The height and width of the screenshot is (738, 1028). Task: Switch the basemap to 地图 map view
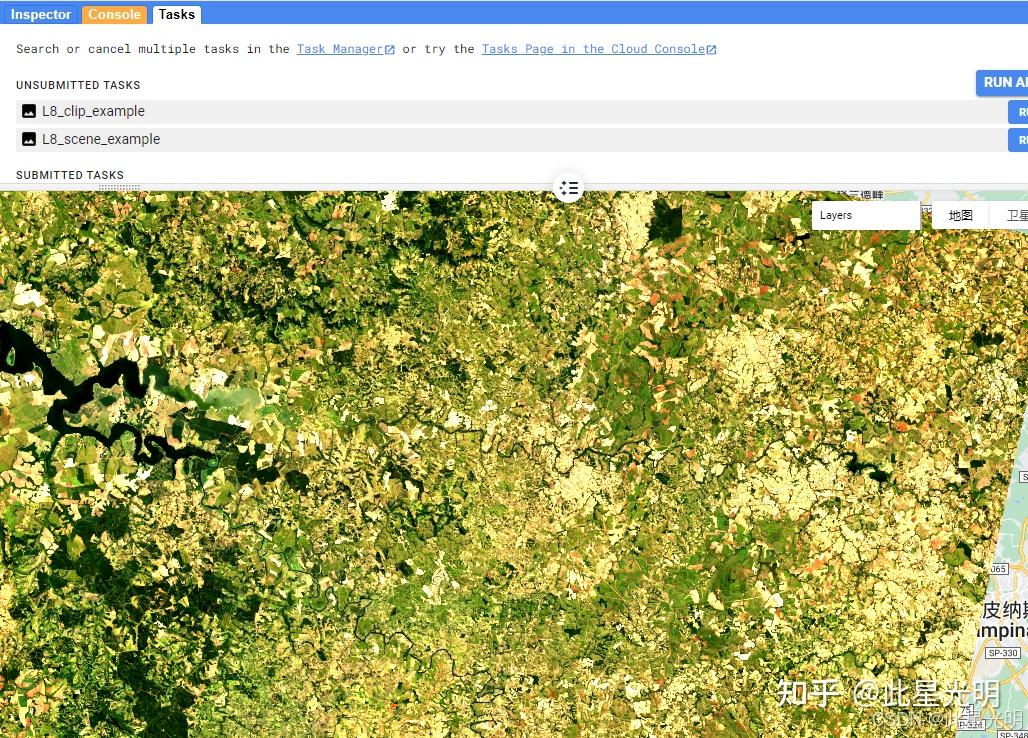pos(959,215)
